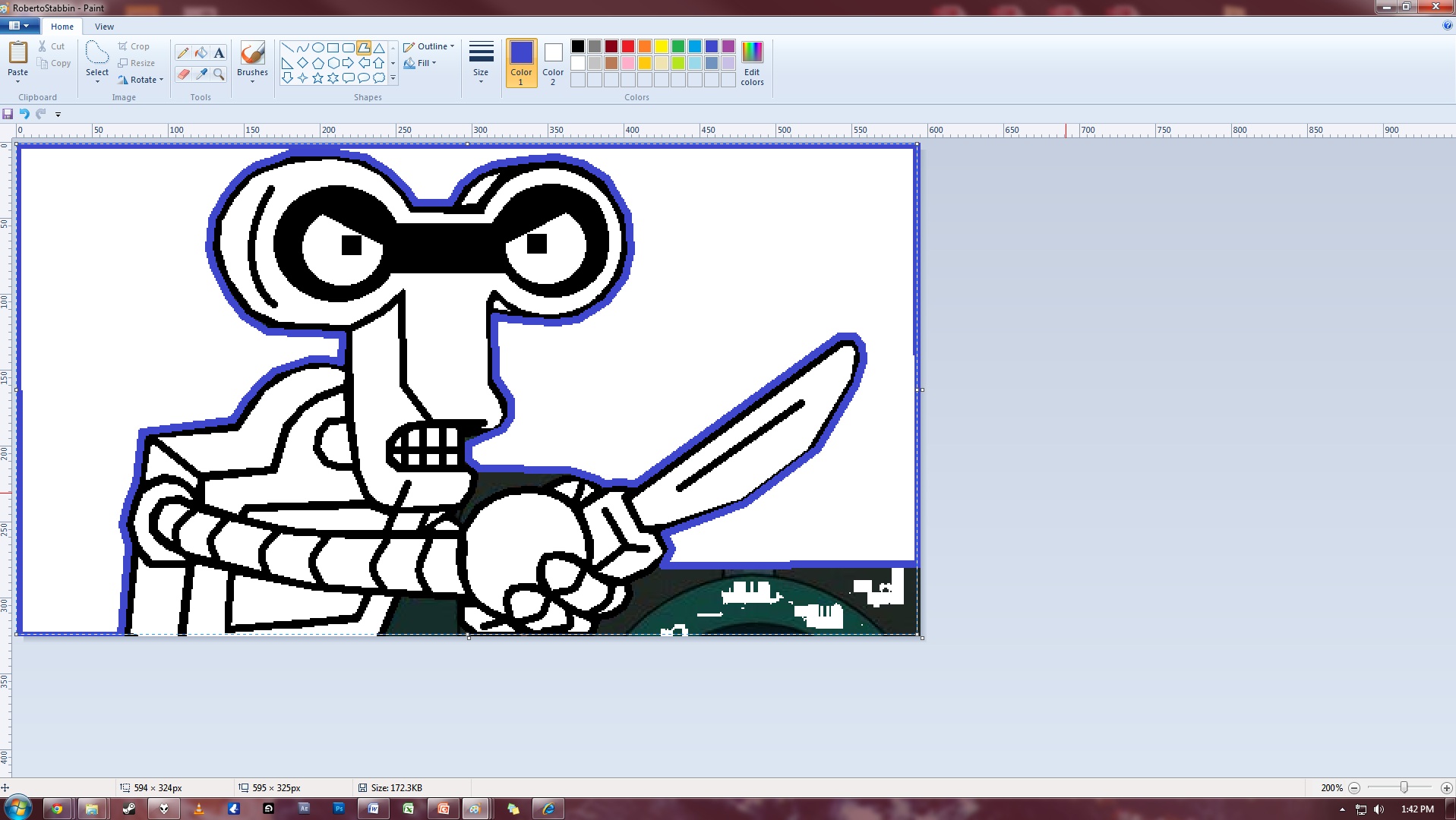Pick the yellow color swatch
This screenshot has width=1456, height=820.
662,46
